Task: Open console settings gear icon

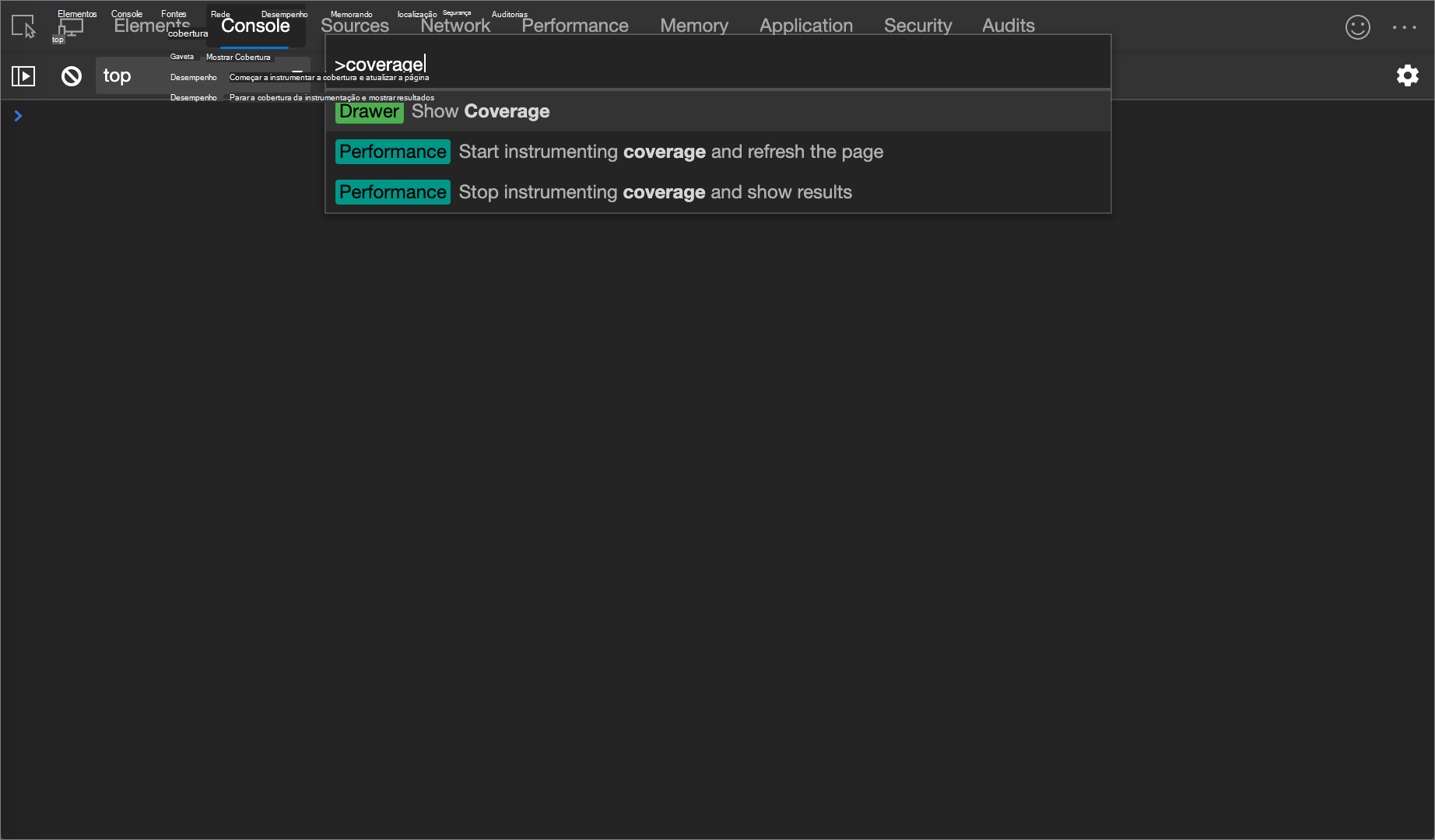Action: (x=1407, y=75)
